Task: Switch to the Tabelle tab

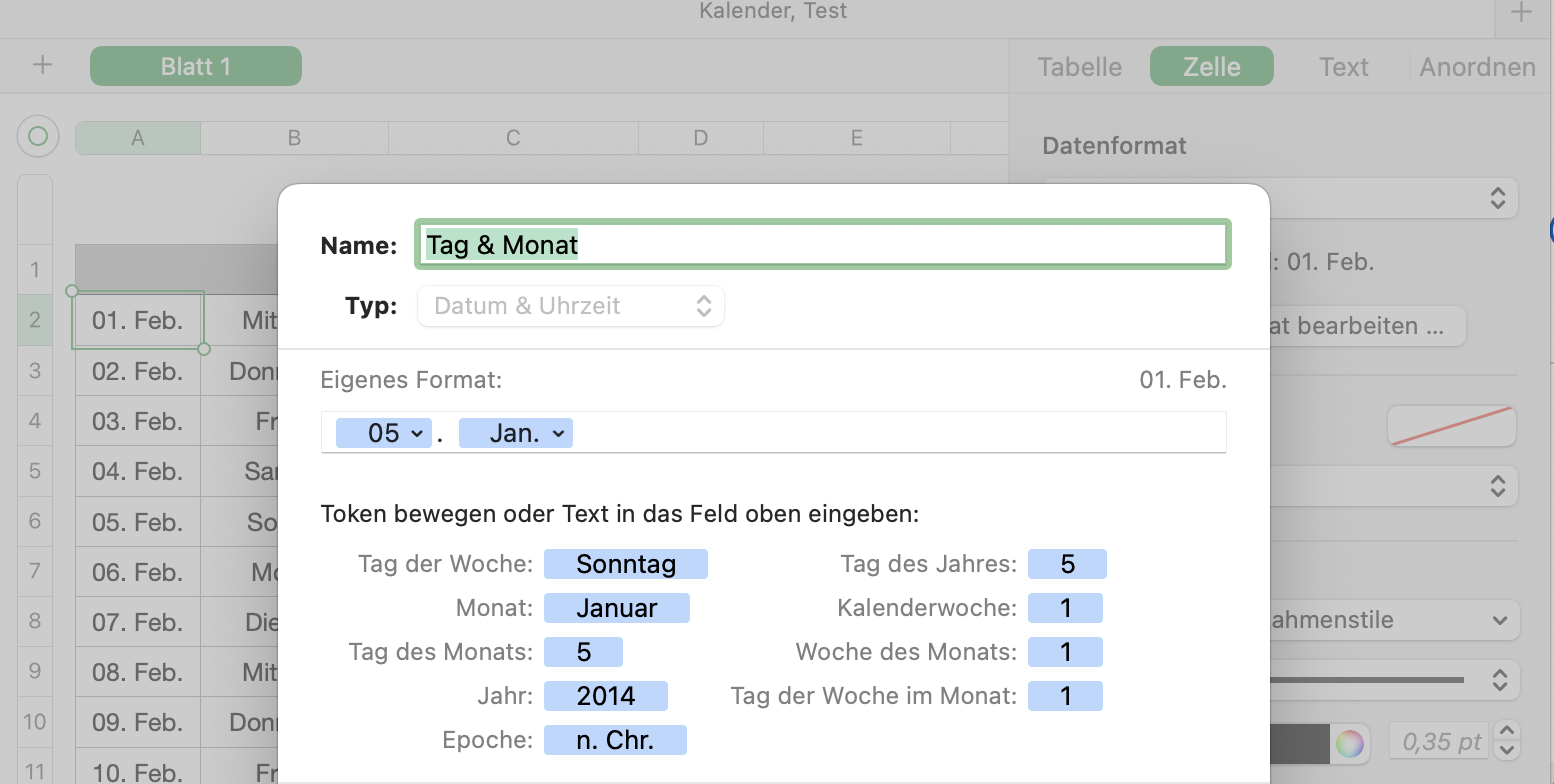Action: (1079, 67)
